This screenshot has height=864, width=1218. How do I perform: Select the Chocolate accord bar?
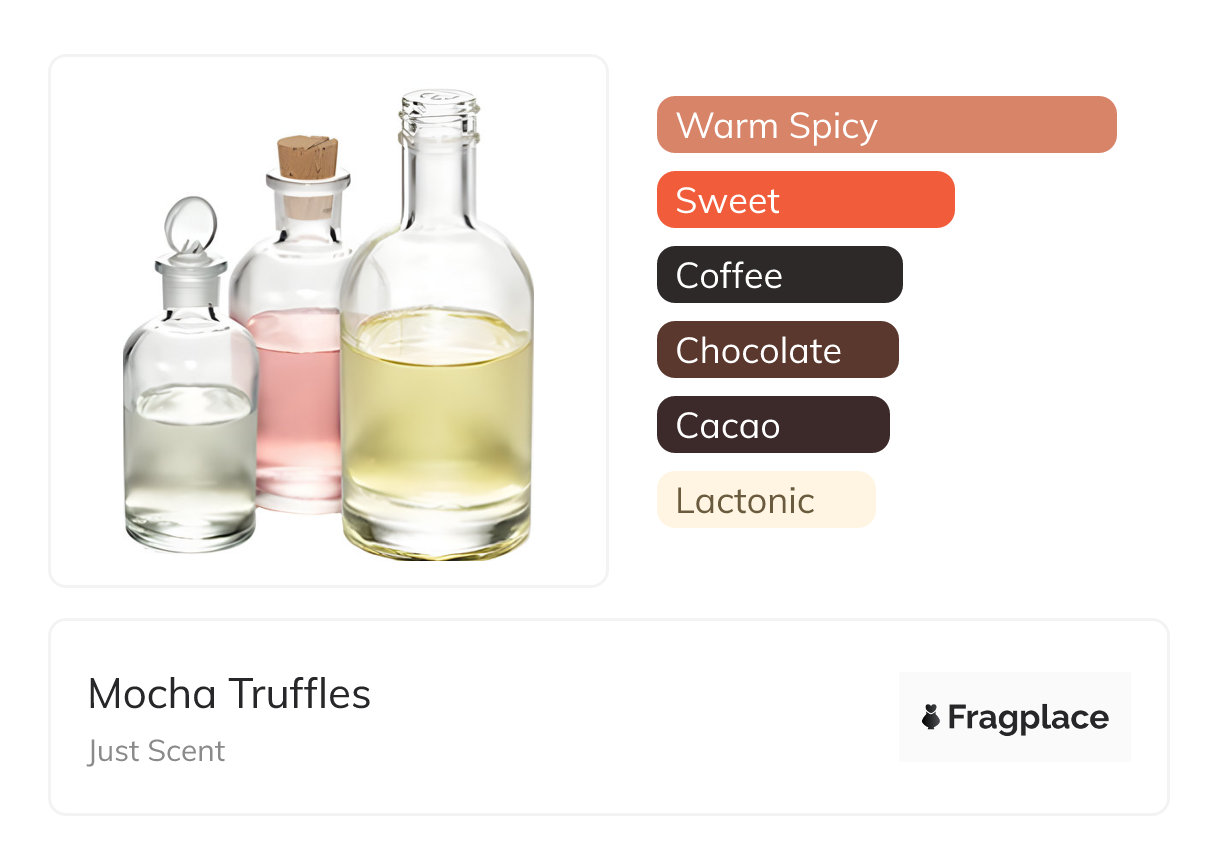coord(777,350)
